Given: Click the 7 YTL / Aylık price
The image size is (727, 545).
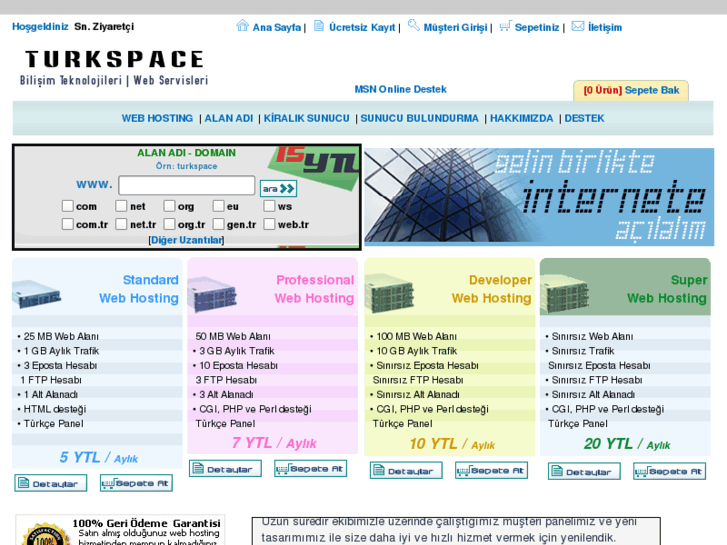Looking at the screenshot, I should click(x=274, y=443).
